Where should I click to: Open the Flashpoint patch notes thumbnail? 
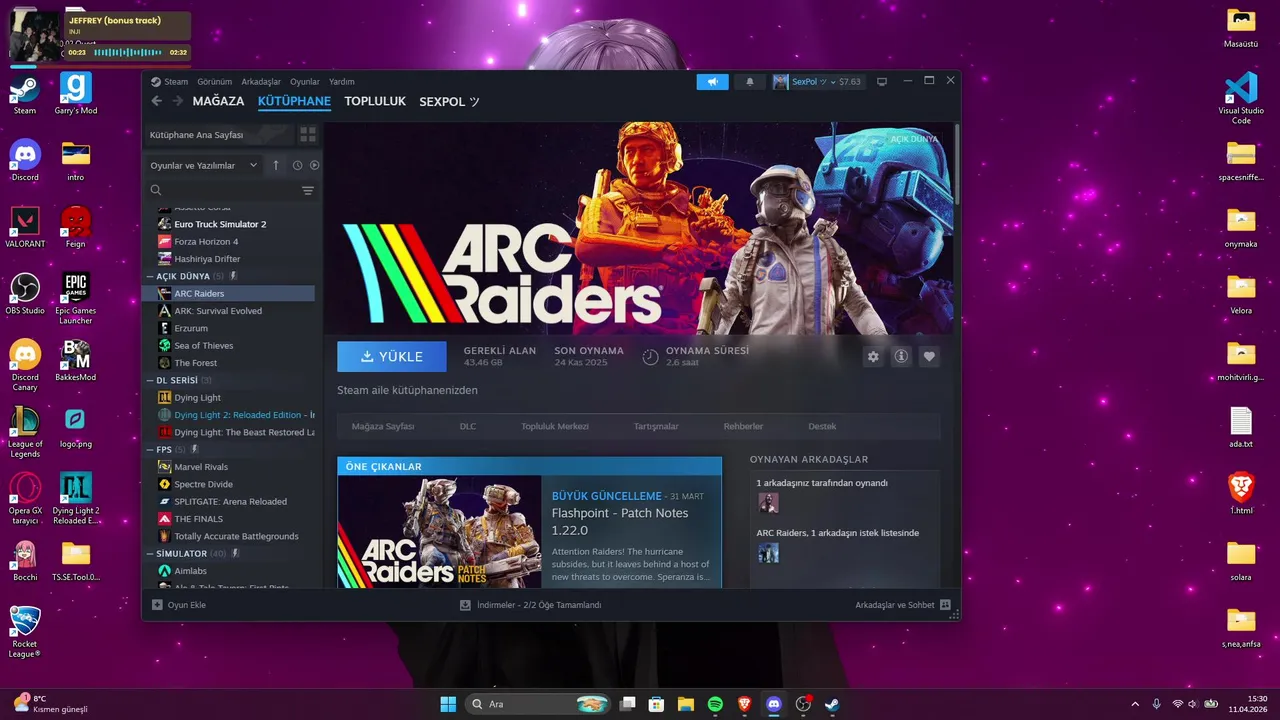coord(440,531)
